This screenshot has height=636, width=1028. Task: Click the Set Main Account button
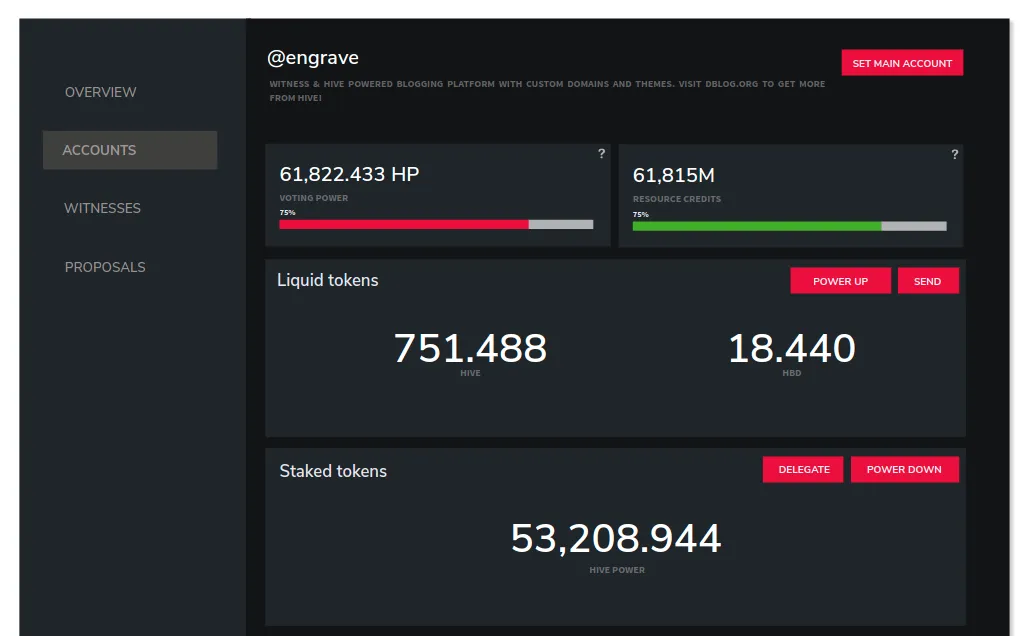[902, 63]
